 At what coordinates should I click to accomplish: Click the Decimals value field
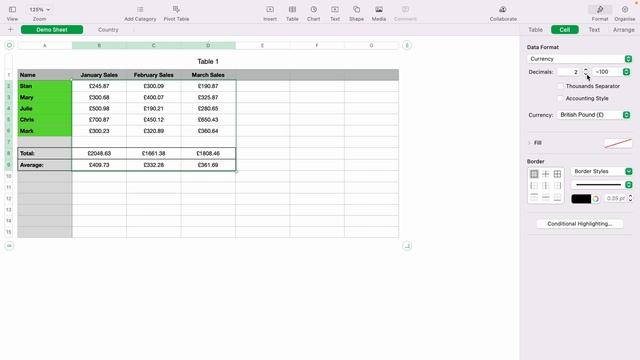click(569, 72)
